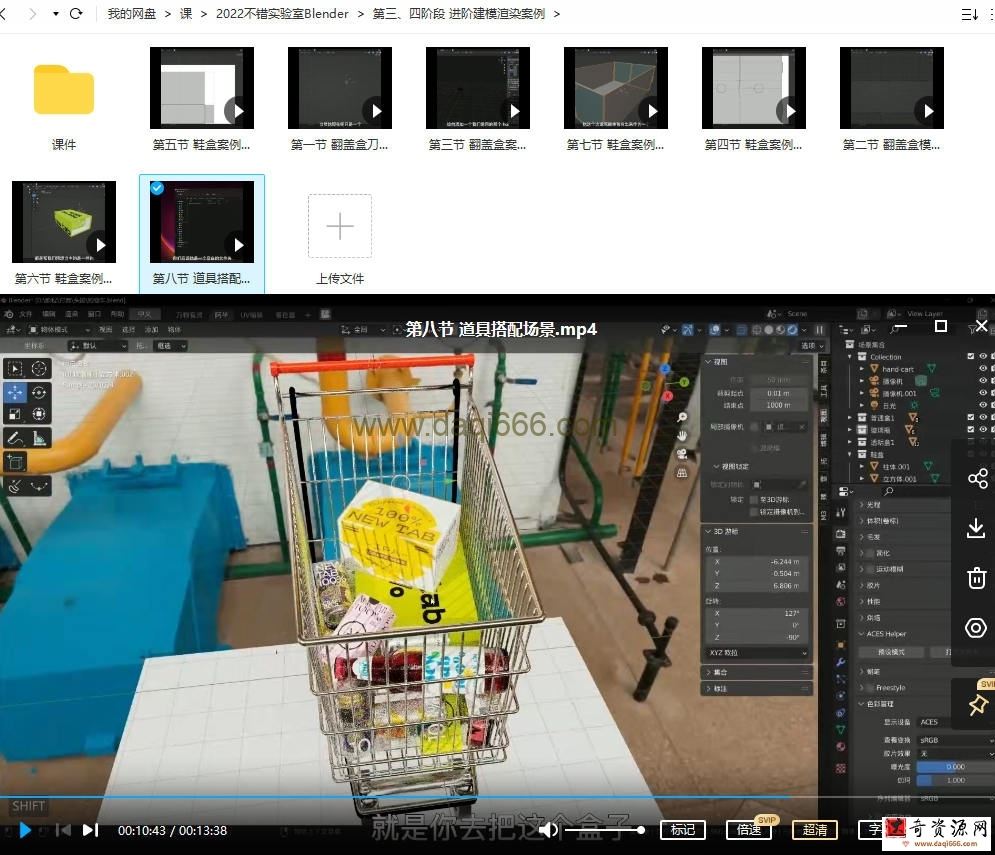Go back to the previous video
The width and height of the screenshot is (995, 855).
click(x=63, y=830)
